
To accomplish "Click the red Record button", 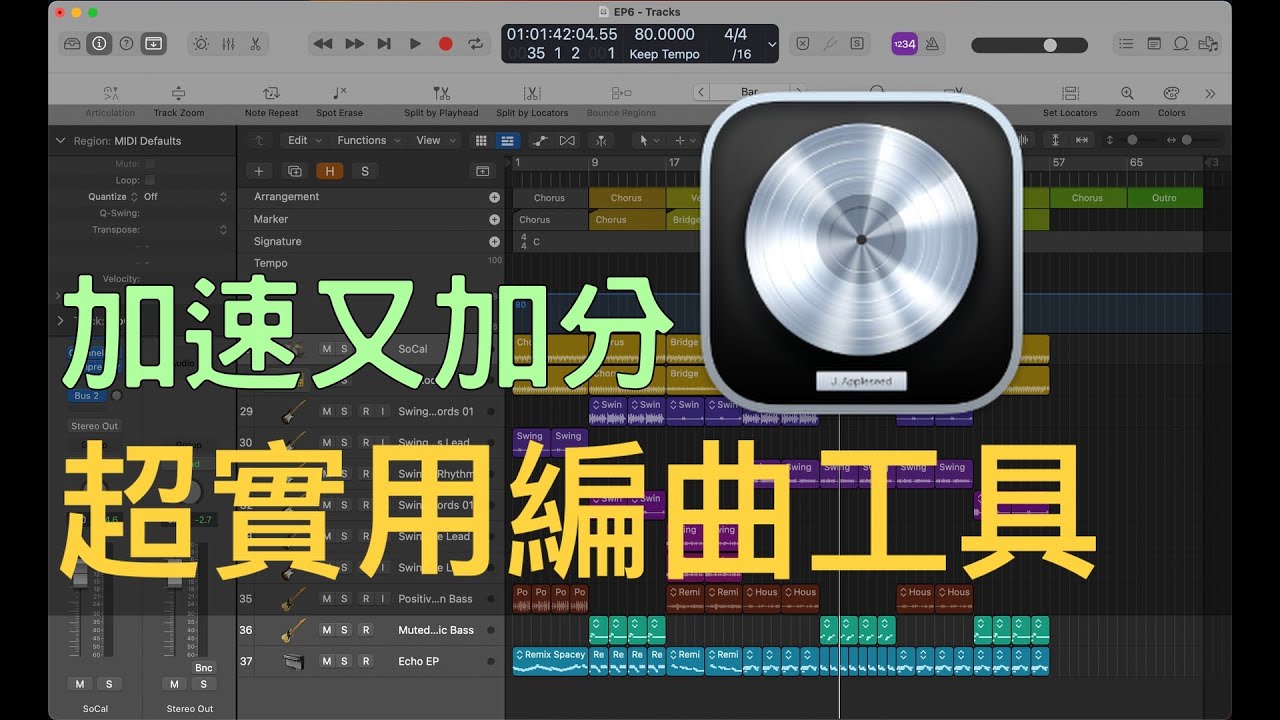I will (446, 44).
